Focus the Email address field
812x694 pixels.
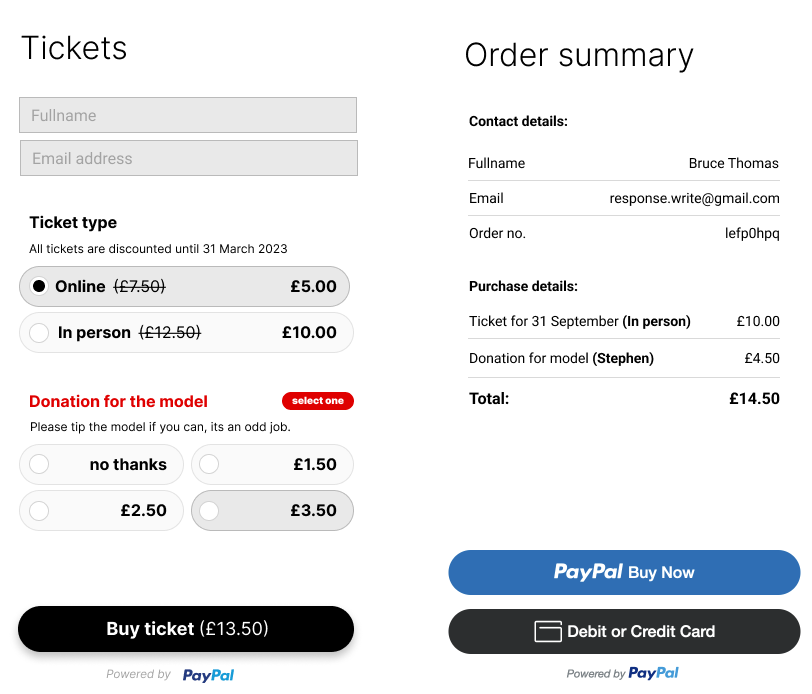coord(188,158)
